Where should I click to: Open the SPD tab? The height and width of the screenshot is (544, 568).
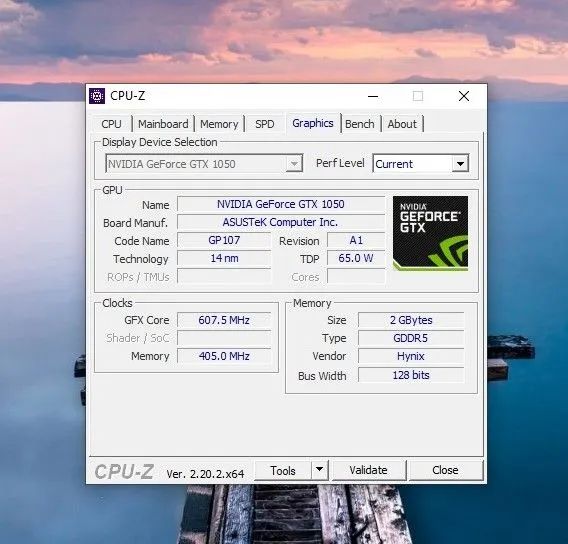pos(264,124)
